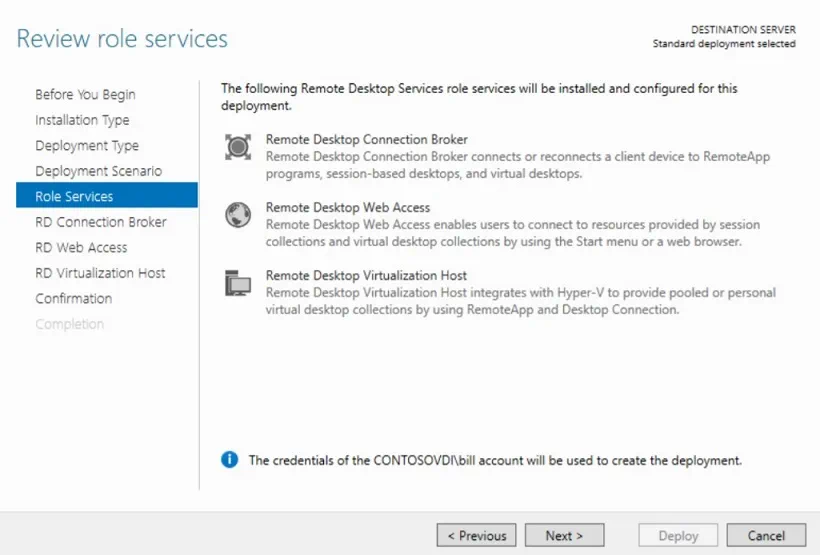This screenshot has width=820, height=555.
Task: Click the blue information icon beside credentials note
Action: 230,460
